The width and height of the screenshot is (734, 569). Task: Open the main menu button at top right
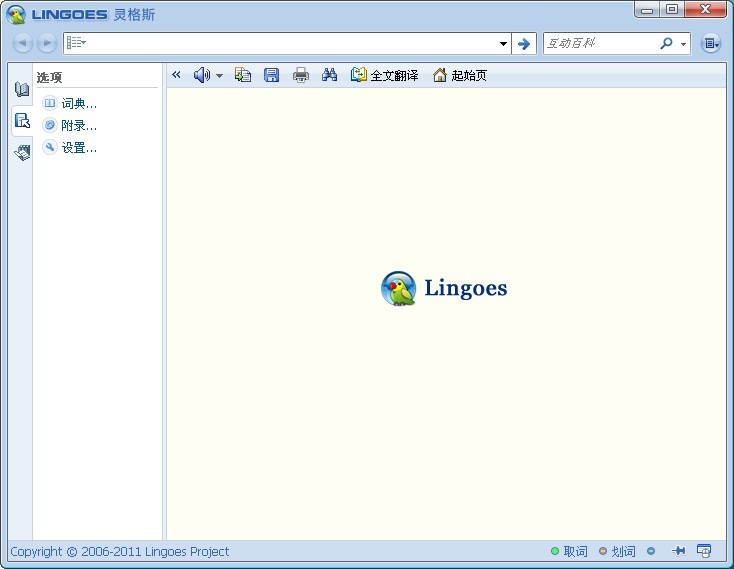click(710, 43)
